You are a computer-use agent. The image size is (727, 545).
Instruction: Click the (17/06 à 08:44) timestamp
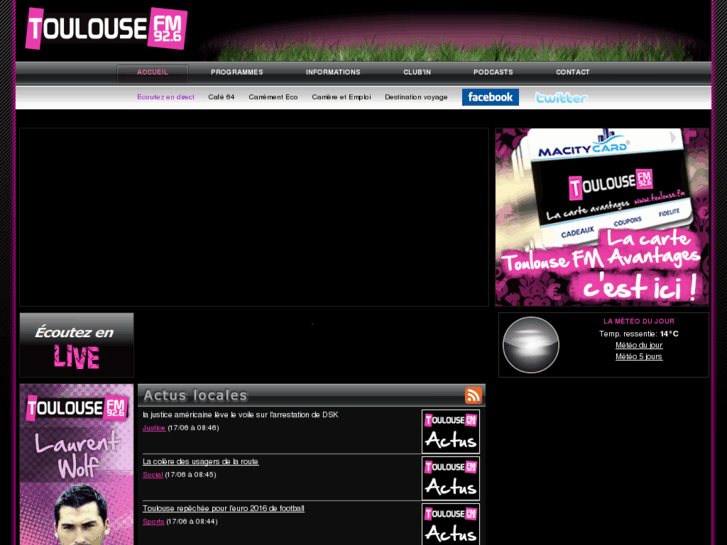click(x=191, y=521)
